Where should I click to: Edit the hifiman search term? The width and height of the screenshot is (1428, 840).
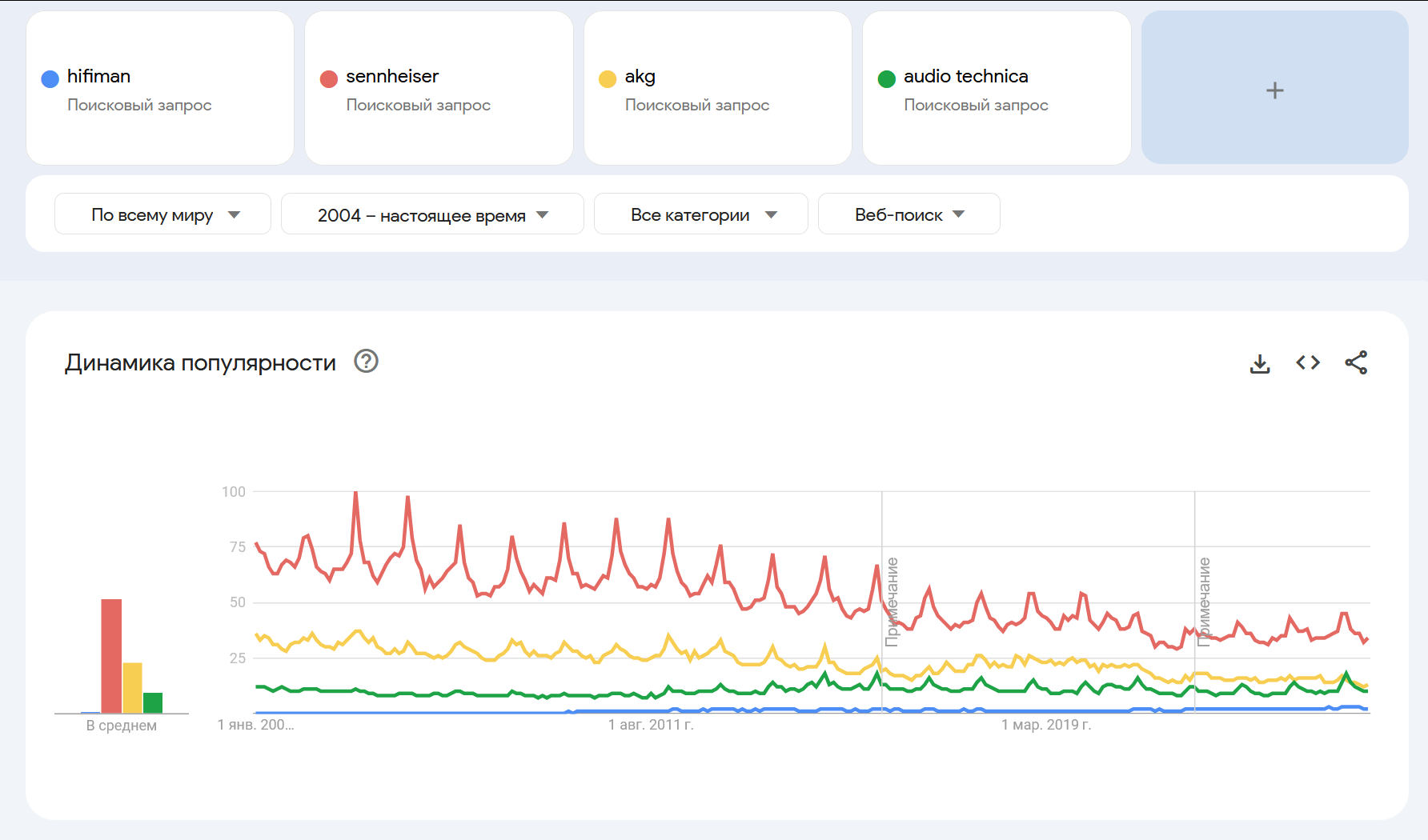pyautogui.click(x=98, y=76)
